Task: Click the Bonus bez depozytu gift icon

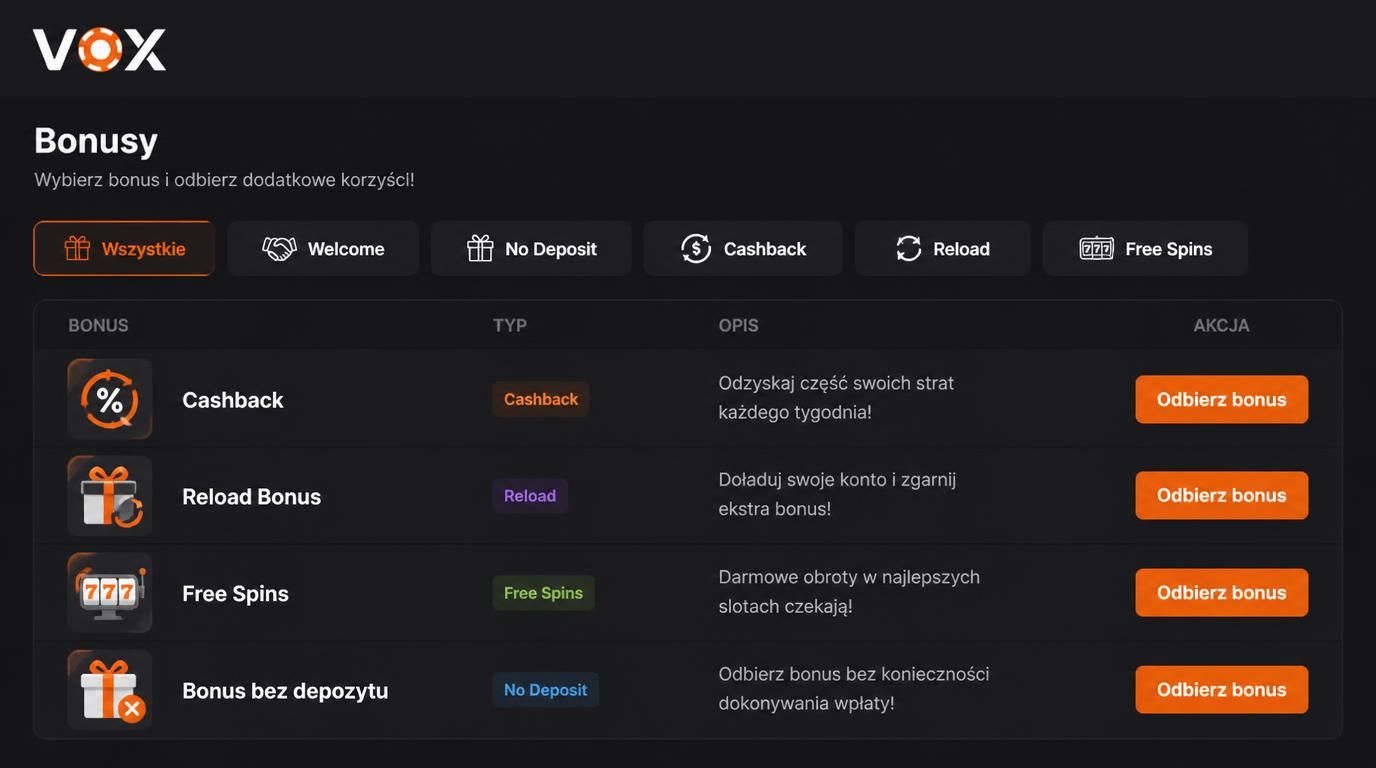Action: (110, 690)
